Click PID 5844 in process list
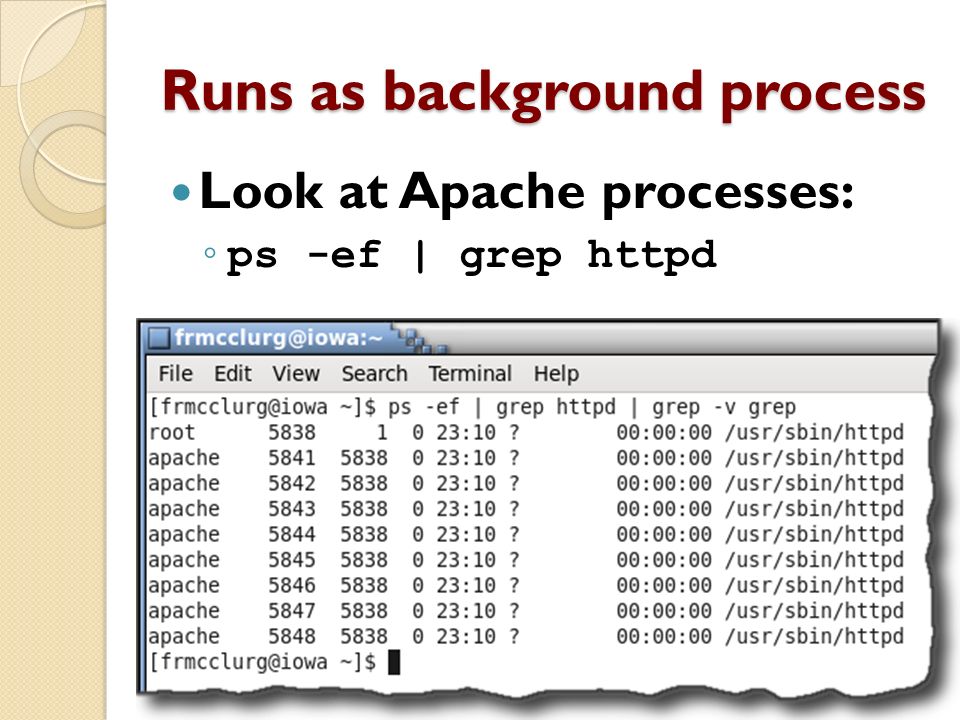 292,534
